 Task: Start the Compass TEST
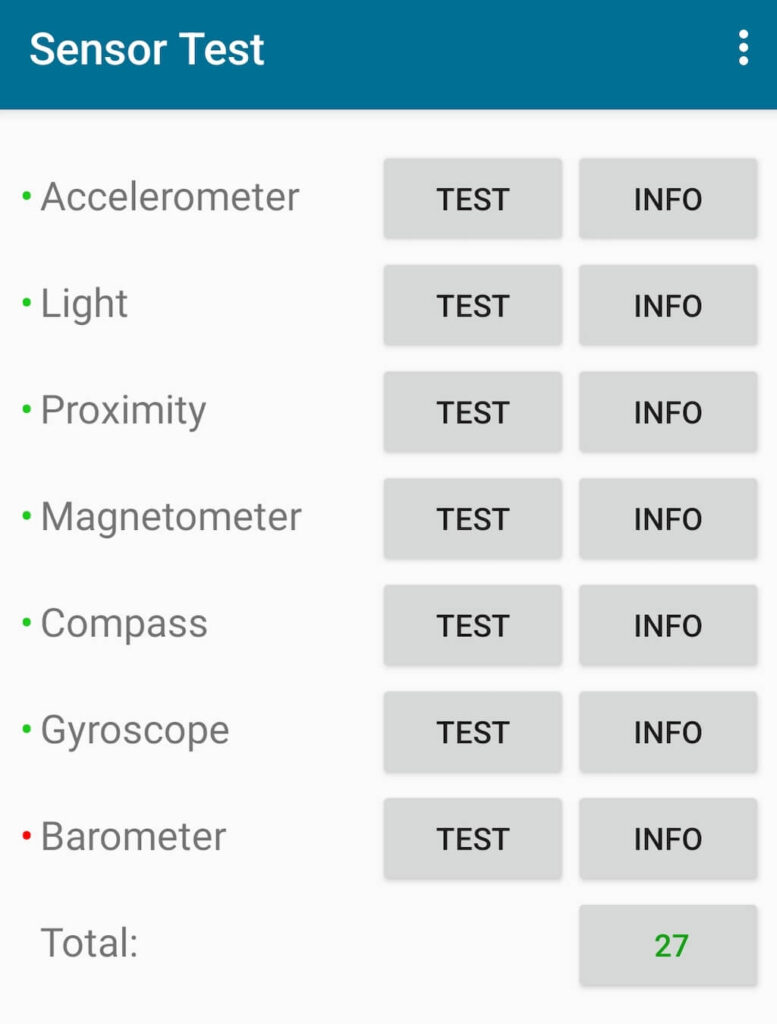[472, 625]
